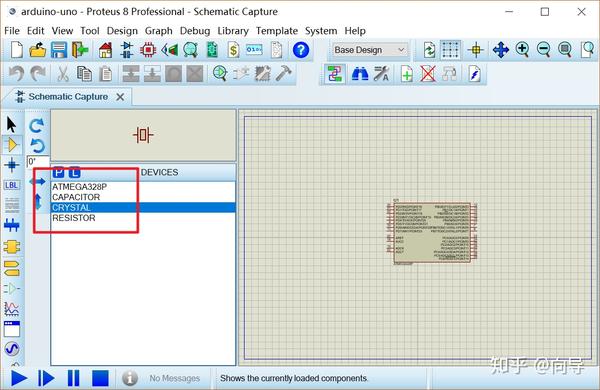Click the New Project icon
Image resolution: width=600 pixels, height=390 pixels.
tap(17, 50)
